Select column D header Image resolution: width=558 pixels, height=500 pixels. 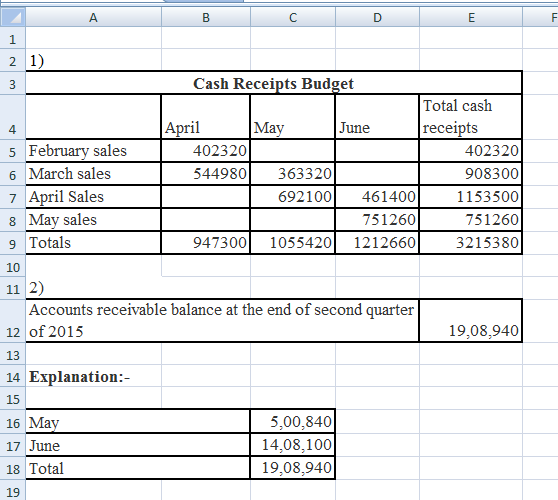[x=377, y=17]
